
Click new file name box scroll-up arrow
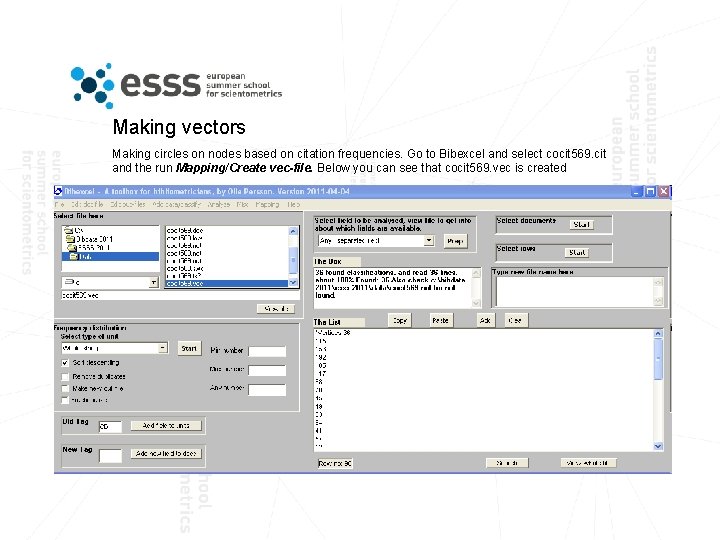tap(658, 282)
